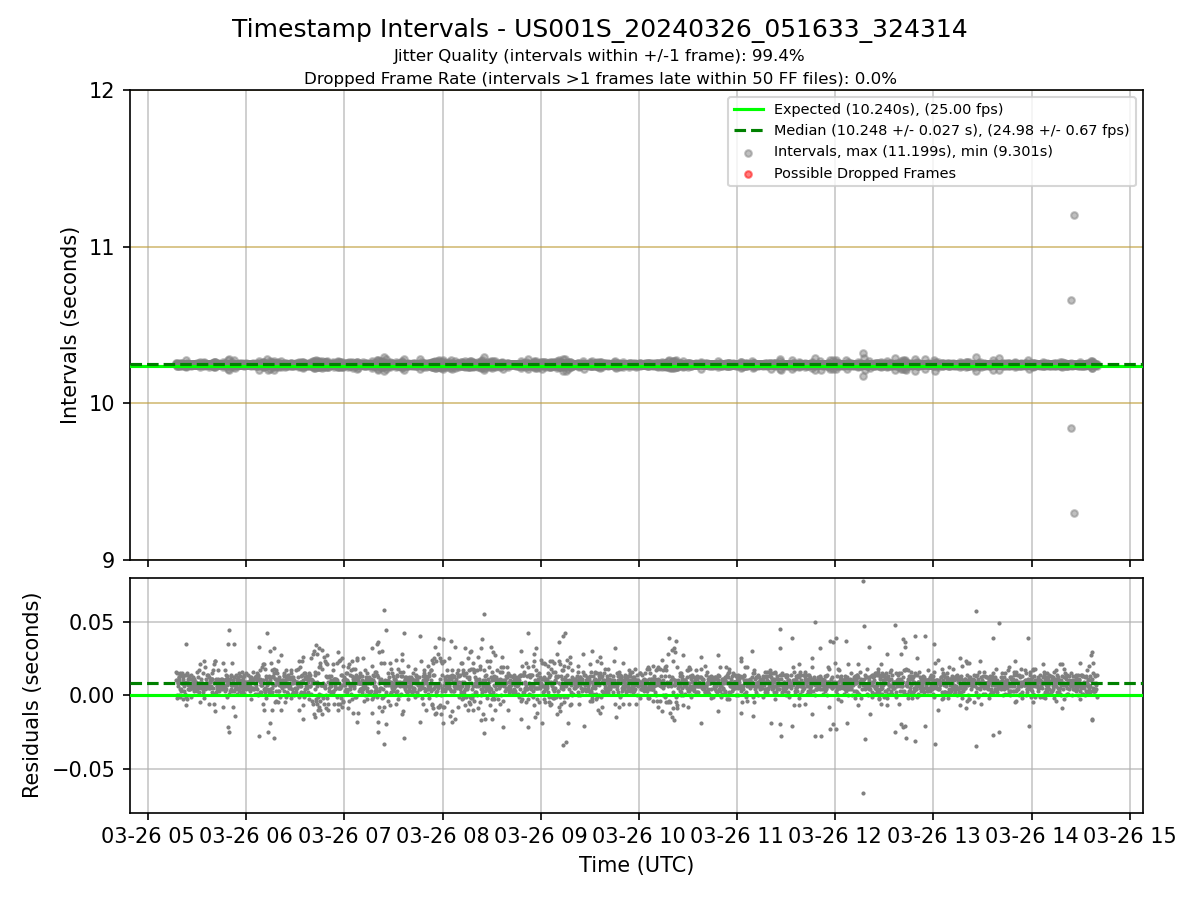Click the maximum interval outlier point near 11.2 seconds
The height and width of the screenshot is (900, 1200).
point(1074,215)
